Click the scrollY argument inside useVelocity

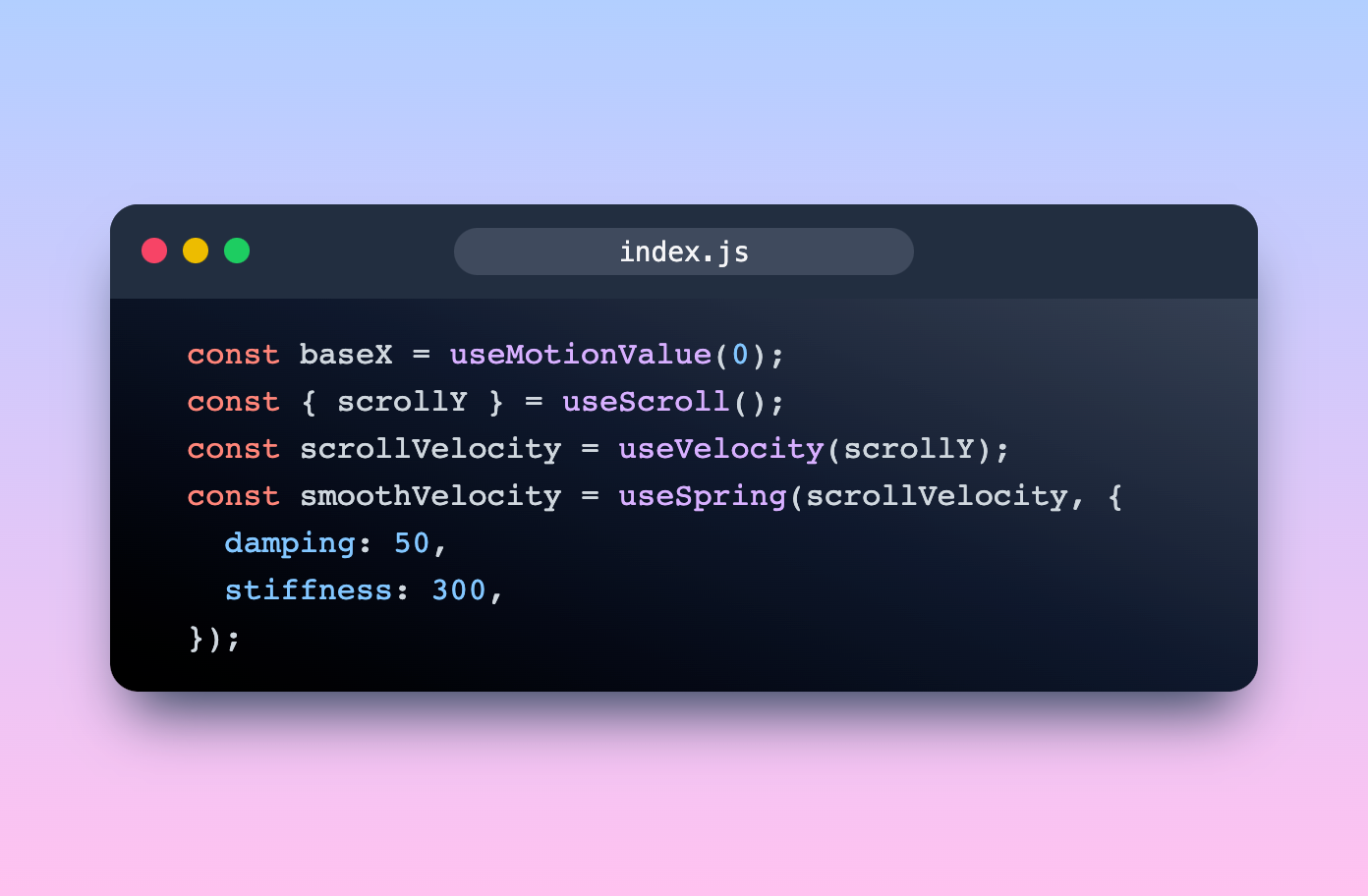[908, 449]
